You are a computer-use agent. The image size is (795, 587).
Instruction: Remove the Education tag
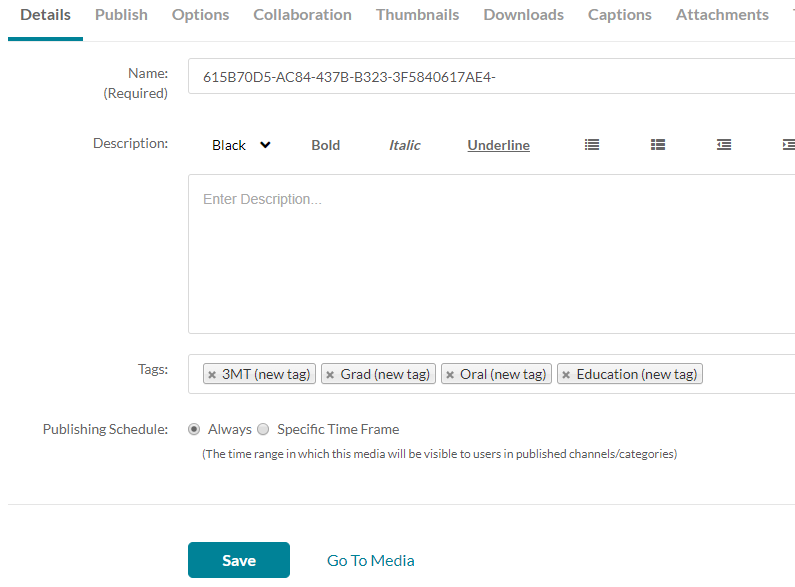click(x=566, y=375)
